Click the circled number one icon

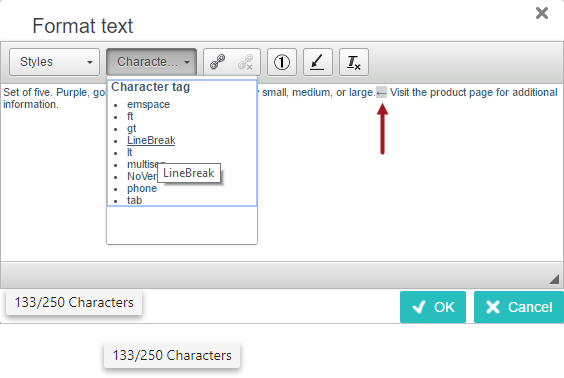(282, 62)
